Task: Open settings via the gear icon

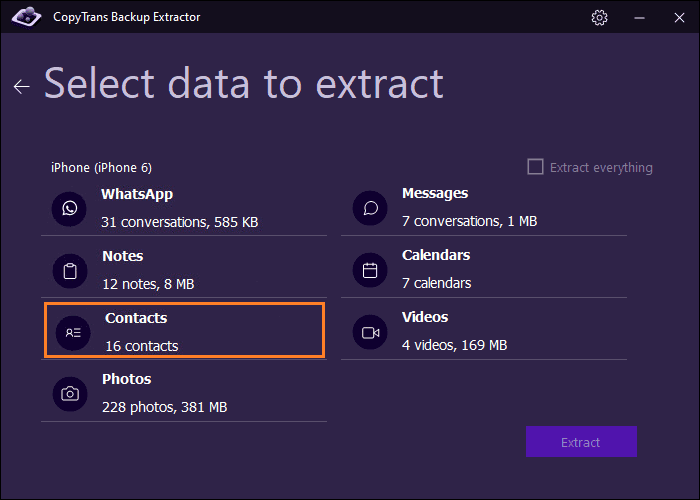Action: [x=599, y=17]
